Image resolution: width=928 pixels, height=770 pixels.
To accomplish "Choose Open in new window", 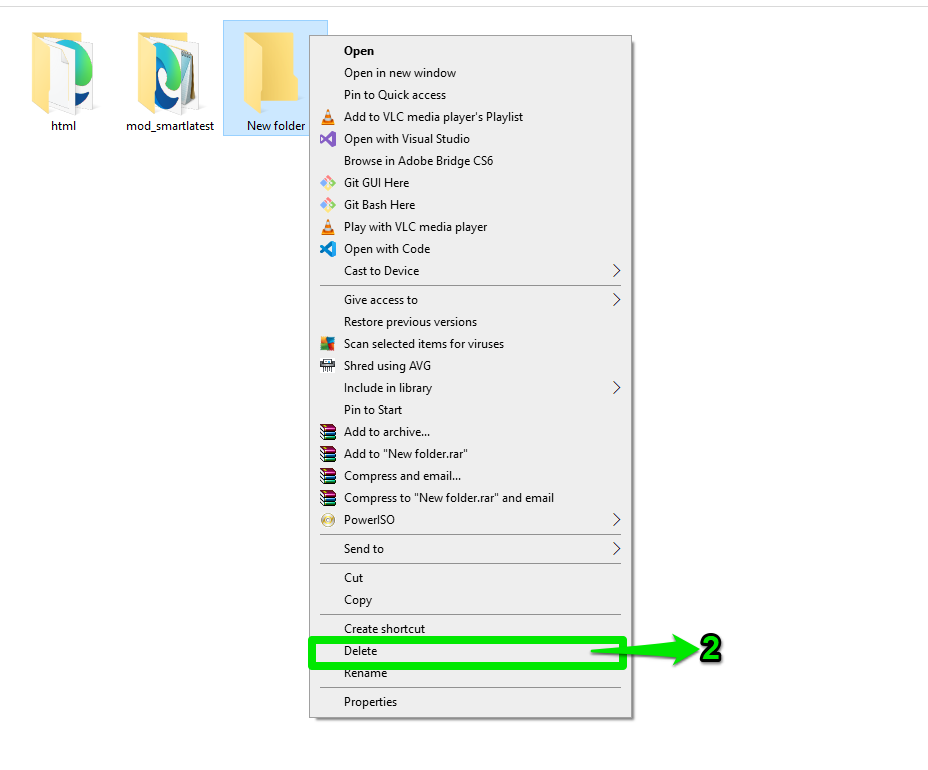I will (x=471, y=73).
